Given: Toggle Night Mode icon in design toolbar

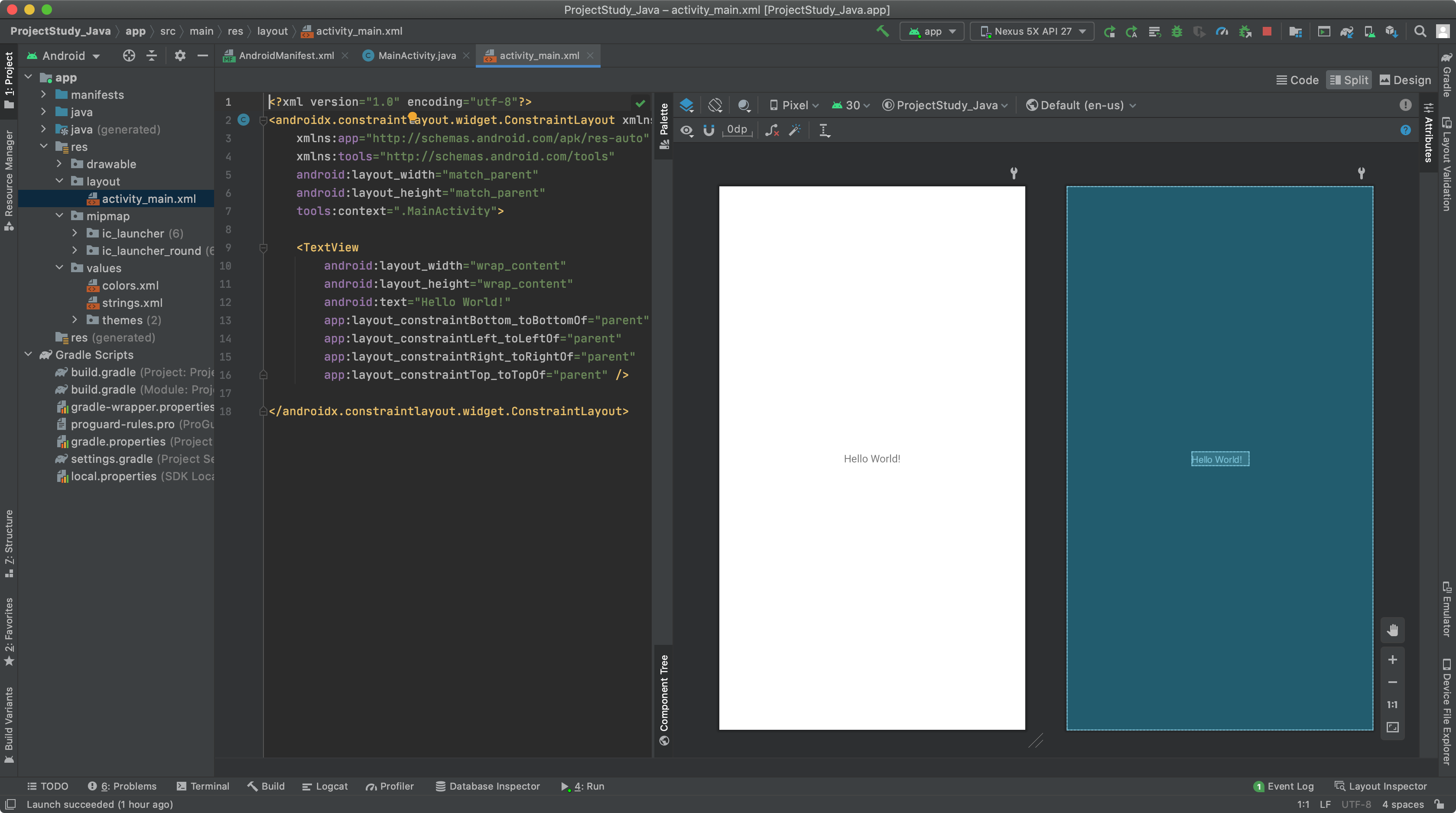Looking at the screenshot, I should (x=744, y=105).
